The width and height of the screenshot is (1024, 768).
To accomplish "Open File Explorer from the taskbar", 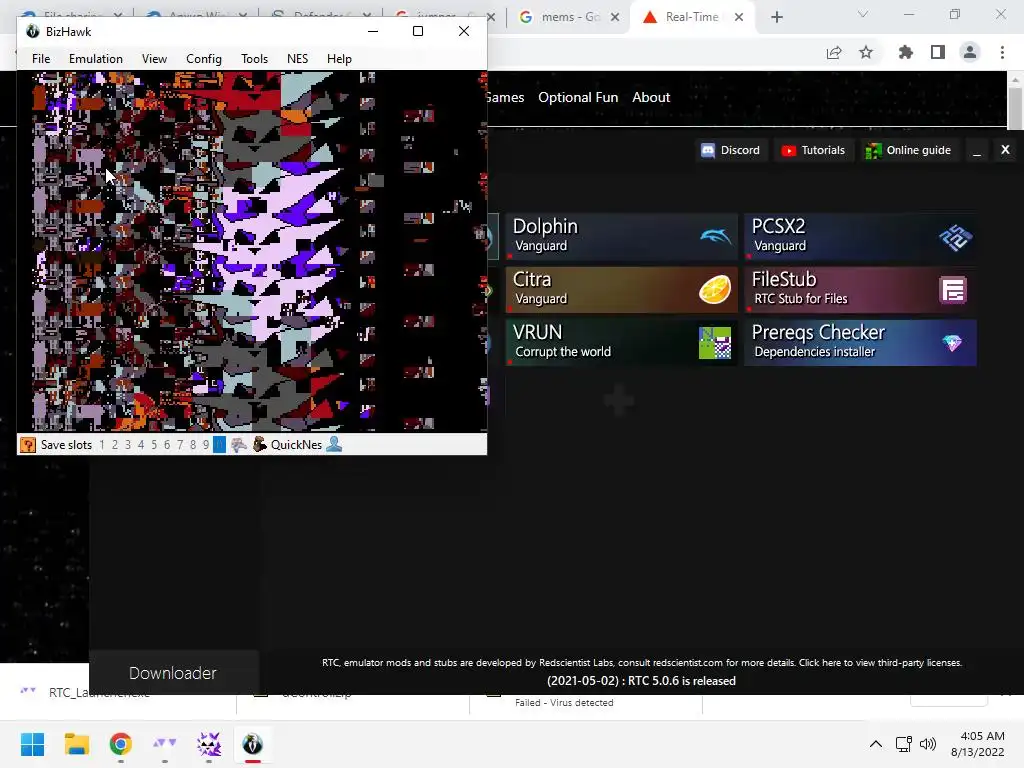I will click(76, 744).
